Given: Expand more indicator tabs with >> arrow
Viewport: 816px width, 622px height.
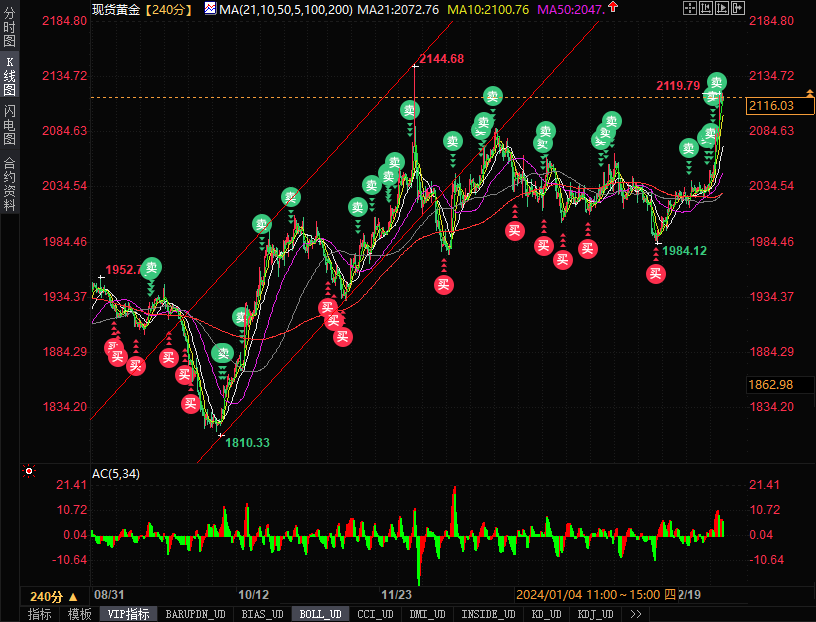Looking at the screenshot, I should click(x=635, y=614).
